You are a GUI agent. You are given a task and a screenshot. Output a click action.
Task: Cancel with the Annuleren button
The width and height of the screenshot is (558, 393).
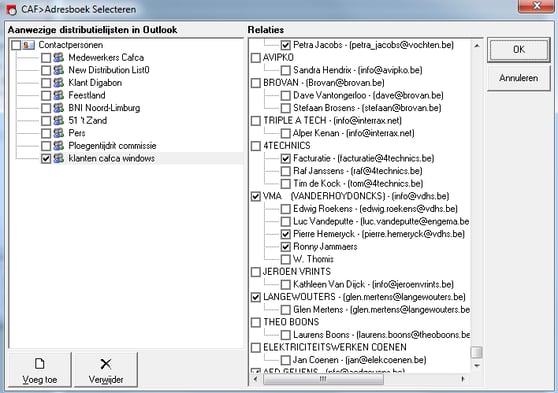click(x=518, y=78)
